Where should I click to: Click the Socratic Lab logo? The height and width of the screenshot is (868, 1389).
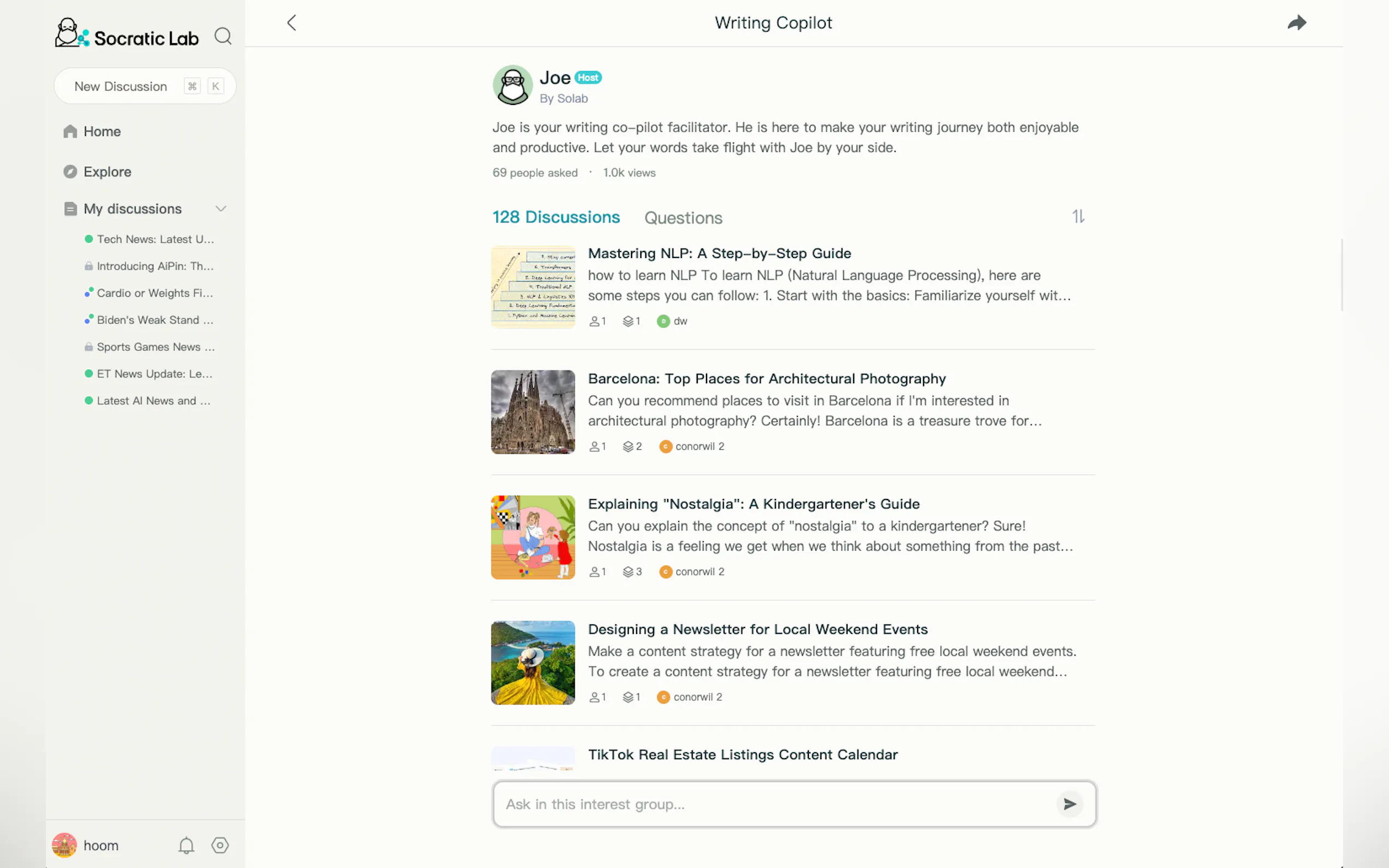127,34
